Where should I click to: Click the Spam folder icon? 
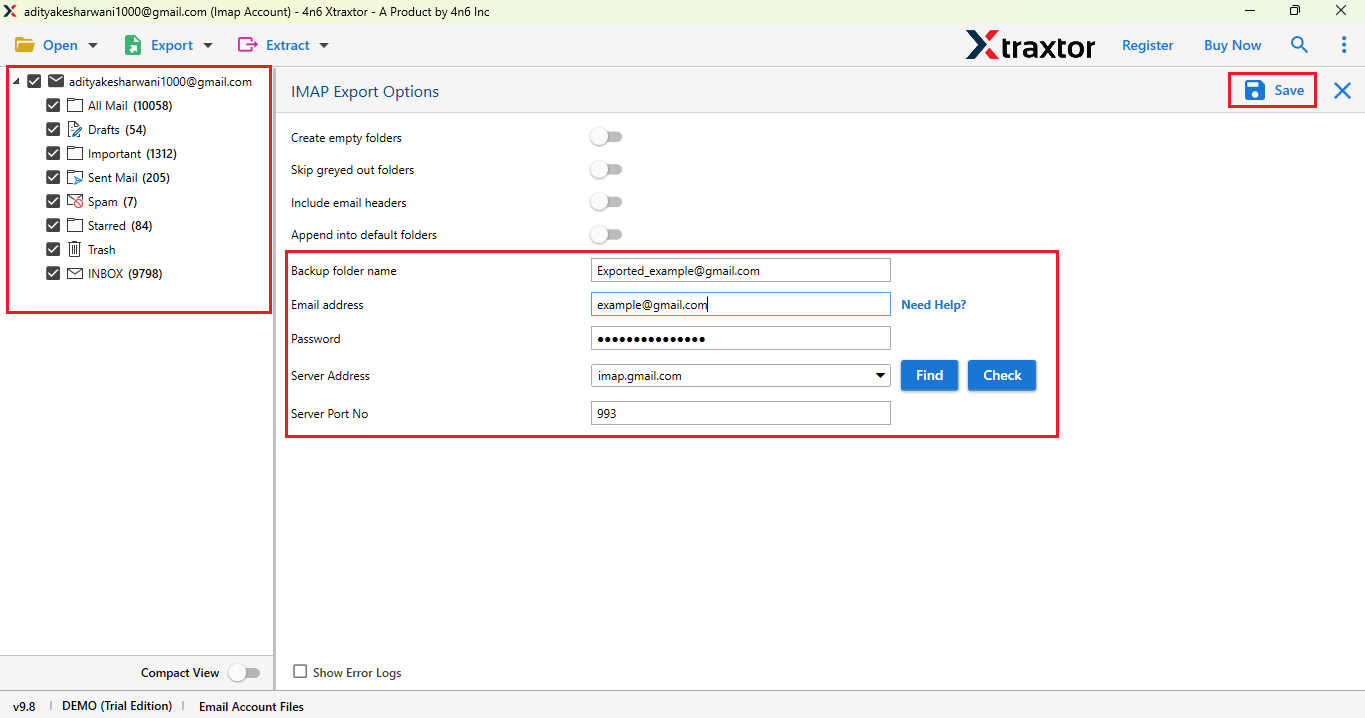pyautogui.click(x=74, y=201)
